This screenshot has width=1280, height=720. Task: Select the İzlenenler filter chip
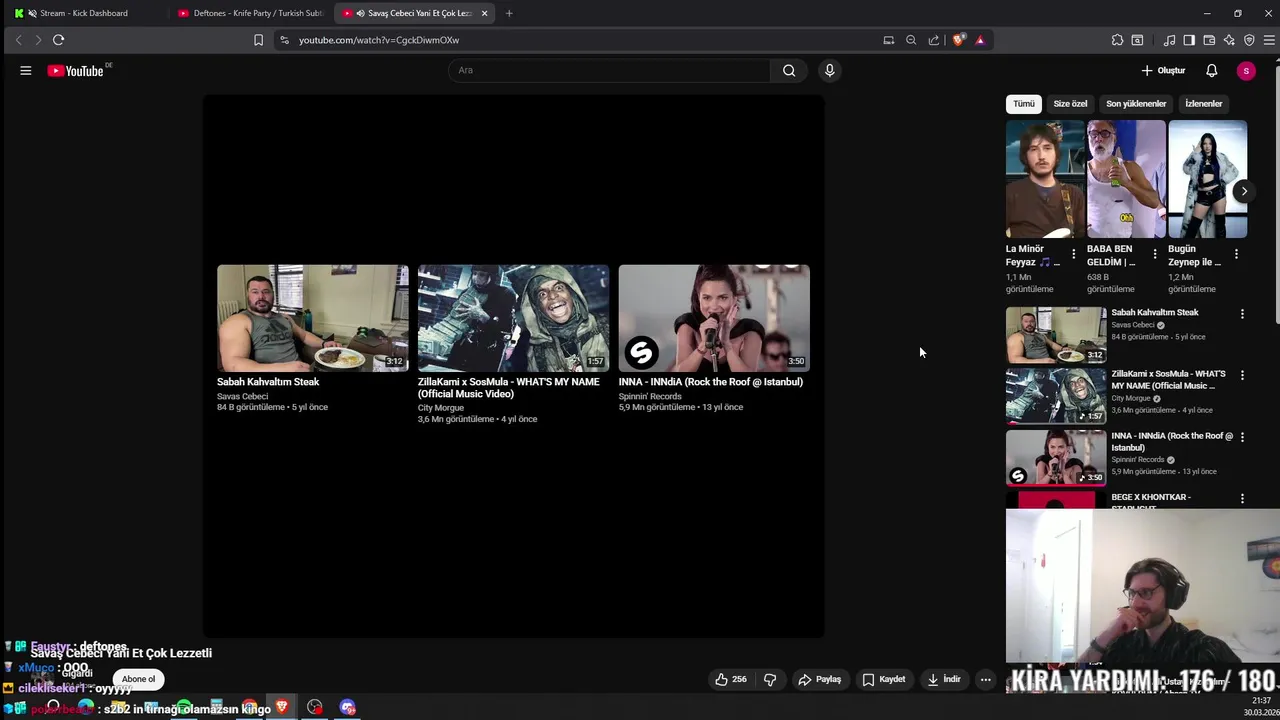coord(1204,104)
